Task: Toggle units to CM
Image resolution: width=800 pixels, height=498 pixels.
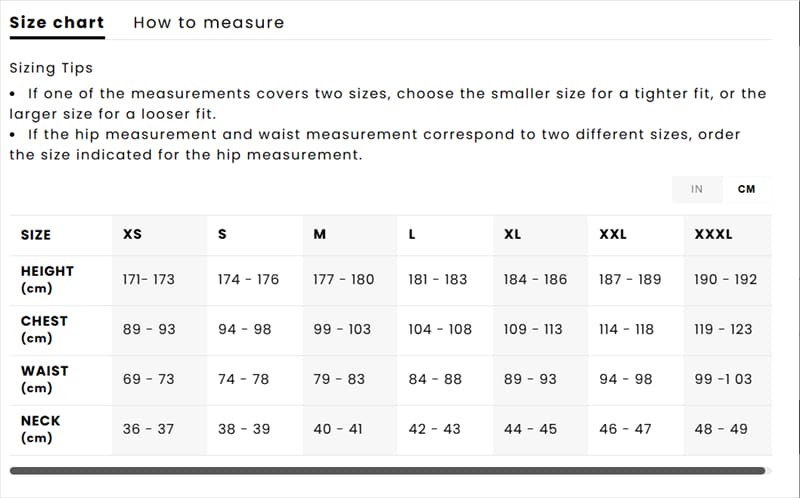Action: (746, 189)
